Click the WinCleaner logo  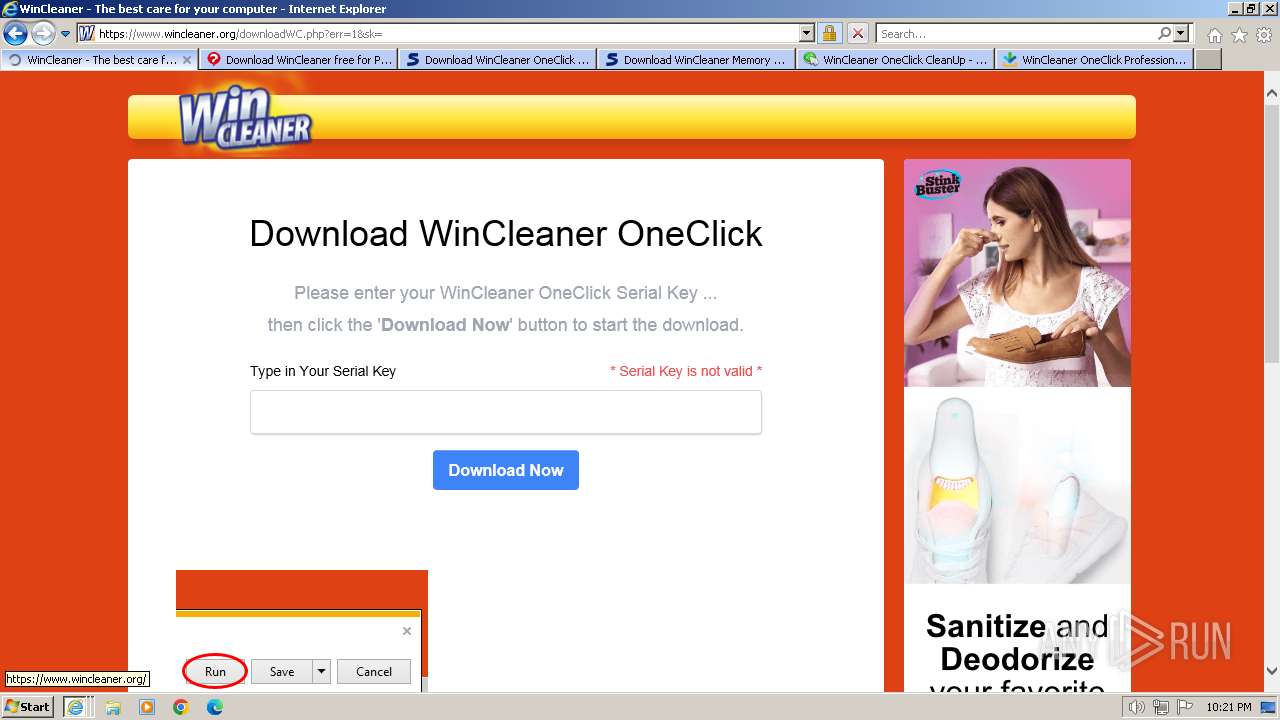(245, 118)
